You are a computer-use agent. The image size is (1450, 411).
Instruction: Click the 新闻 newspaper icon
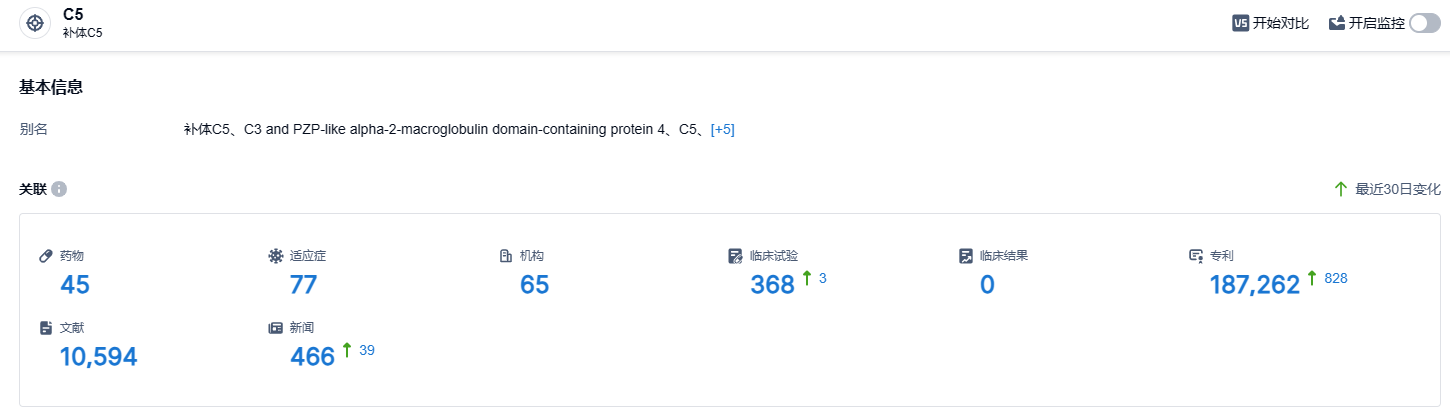pyautogui.click(x=276, y=328)
